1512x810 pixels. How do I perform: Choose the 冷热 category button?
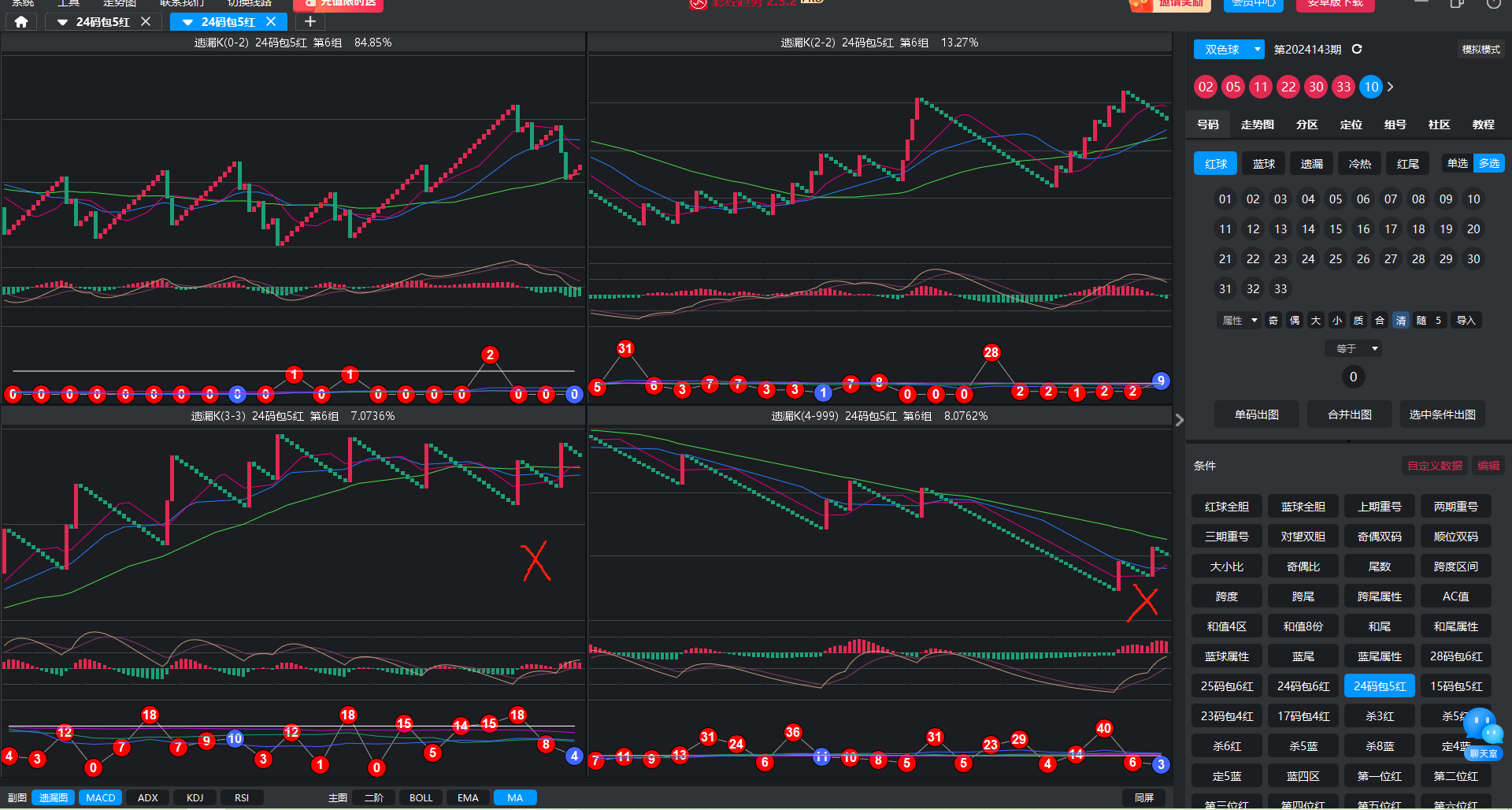click(x=1360, y=163)
